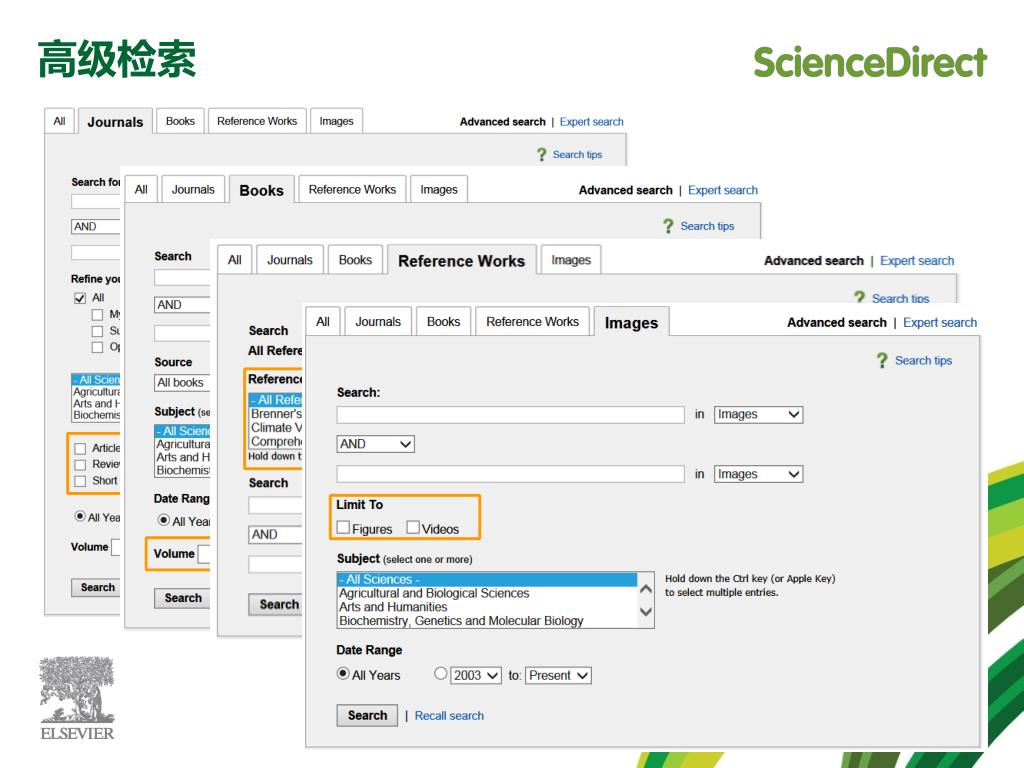
Task: Click Advanced search text in Images panel
Action: point(837,323)
